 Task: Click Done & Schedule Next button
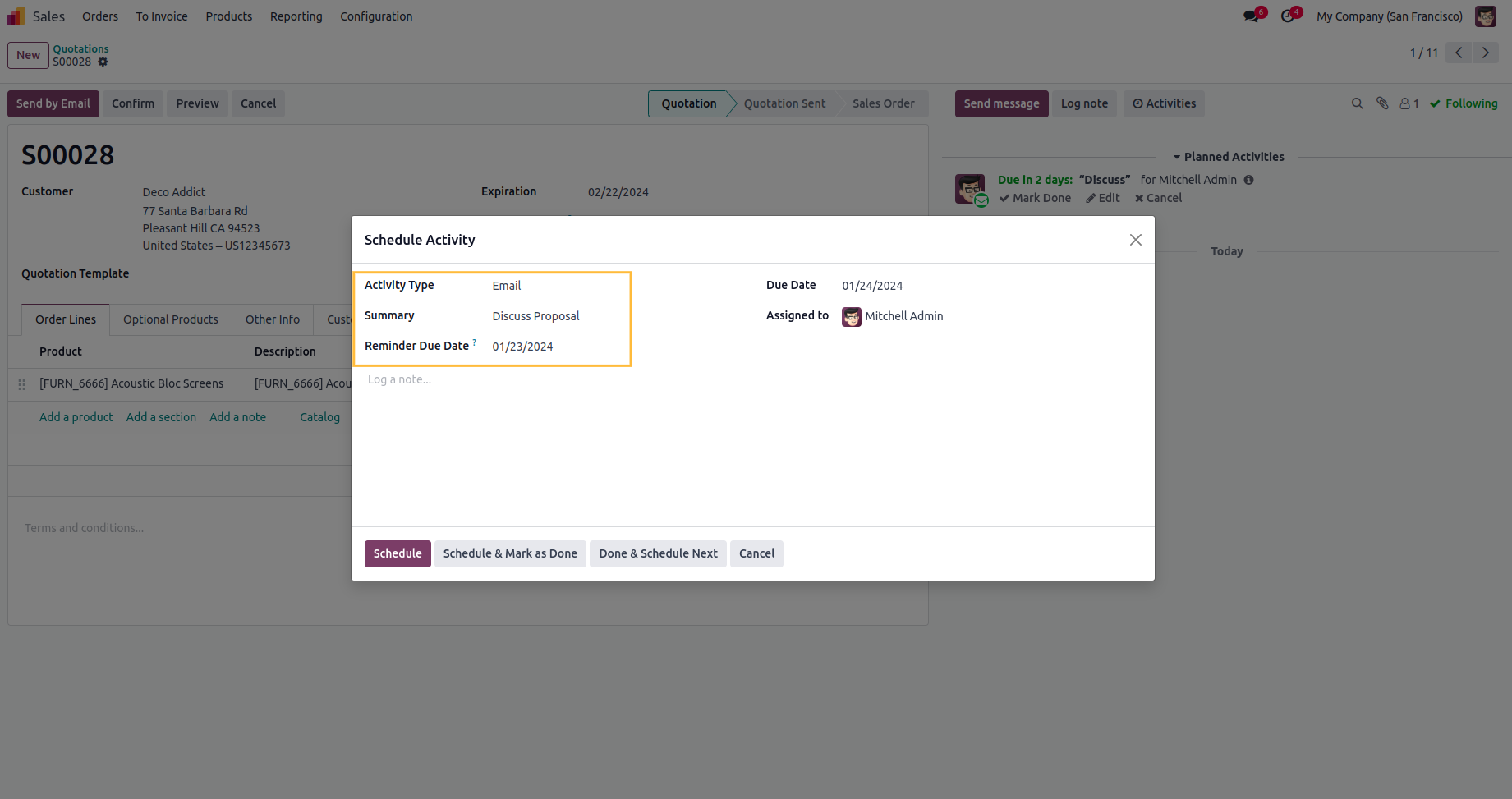(658, 553)
